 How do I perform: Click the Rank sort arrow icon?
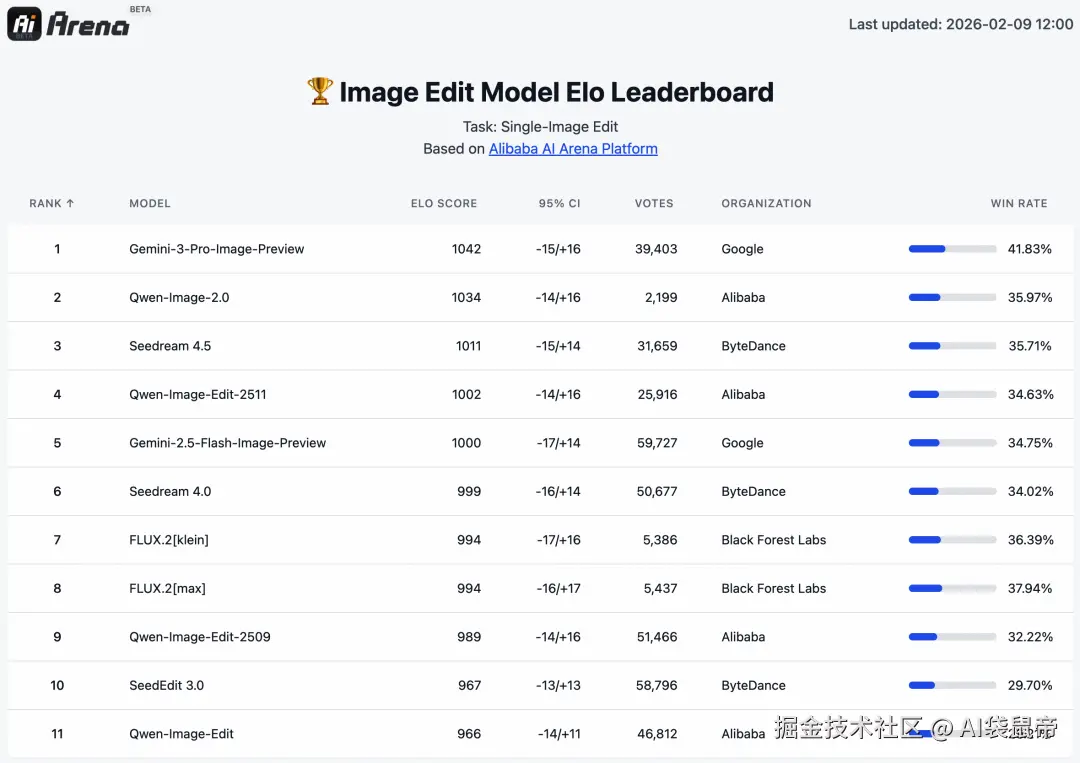(70, 203)
